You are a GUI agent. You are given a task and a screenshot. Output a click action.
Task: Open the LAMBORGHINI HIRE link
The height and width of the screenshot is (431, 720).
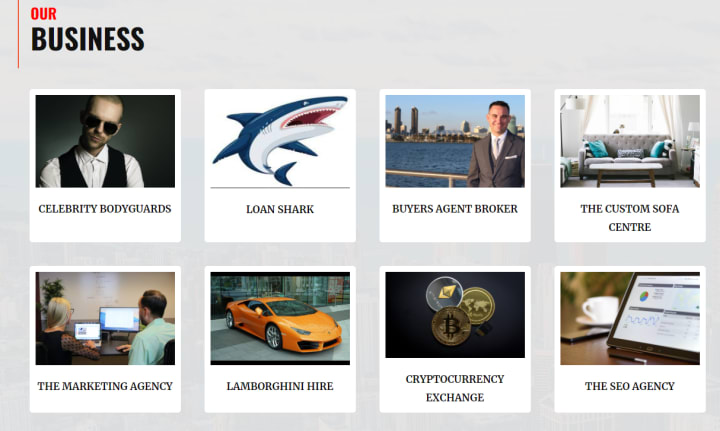280,386
